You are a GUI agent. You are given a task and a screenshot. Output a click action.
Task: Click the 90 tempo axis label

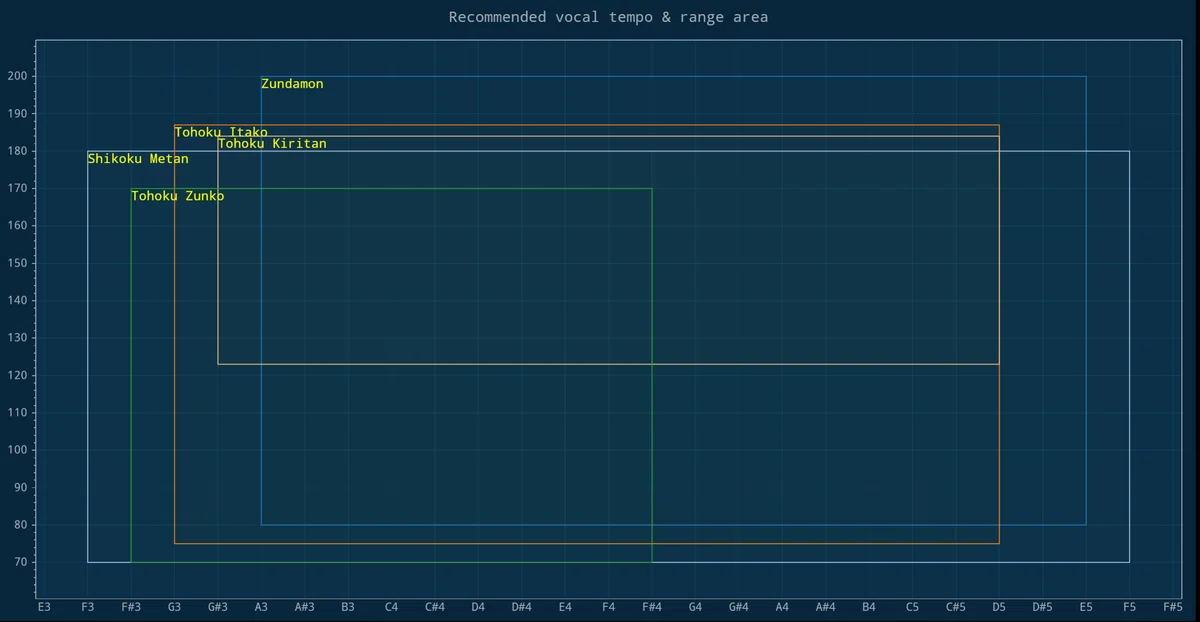click(20, 488)
